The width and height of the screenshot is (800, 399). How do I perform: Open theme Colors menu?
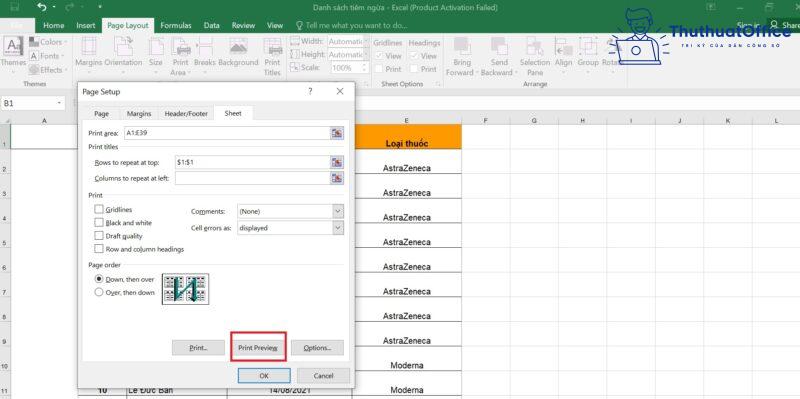tap(47, 42)
